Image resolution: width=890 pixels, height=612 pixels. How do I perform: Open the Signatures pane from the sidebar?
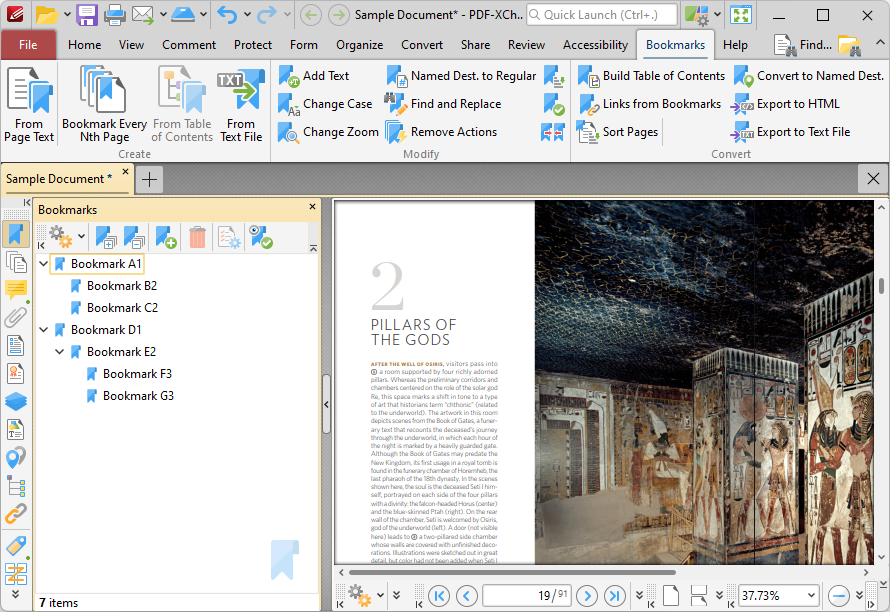pyautogui.click(x=16, y=374)
